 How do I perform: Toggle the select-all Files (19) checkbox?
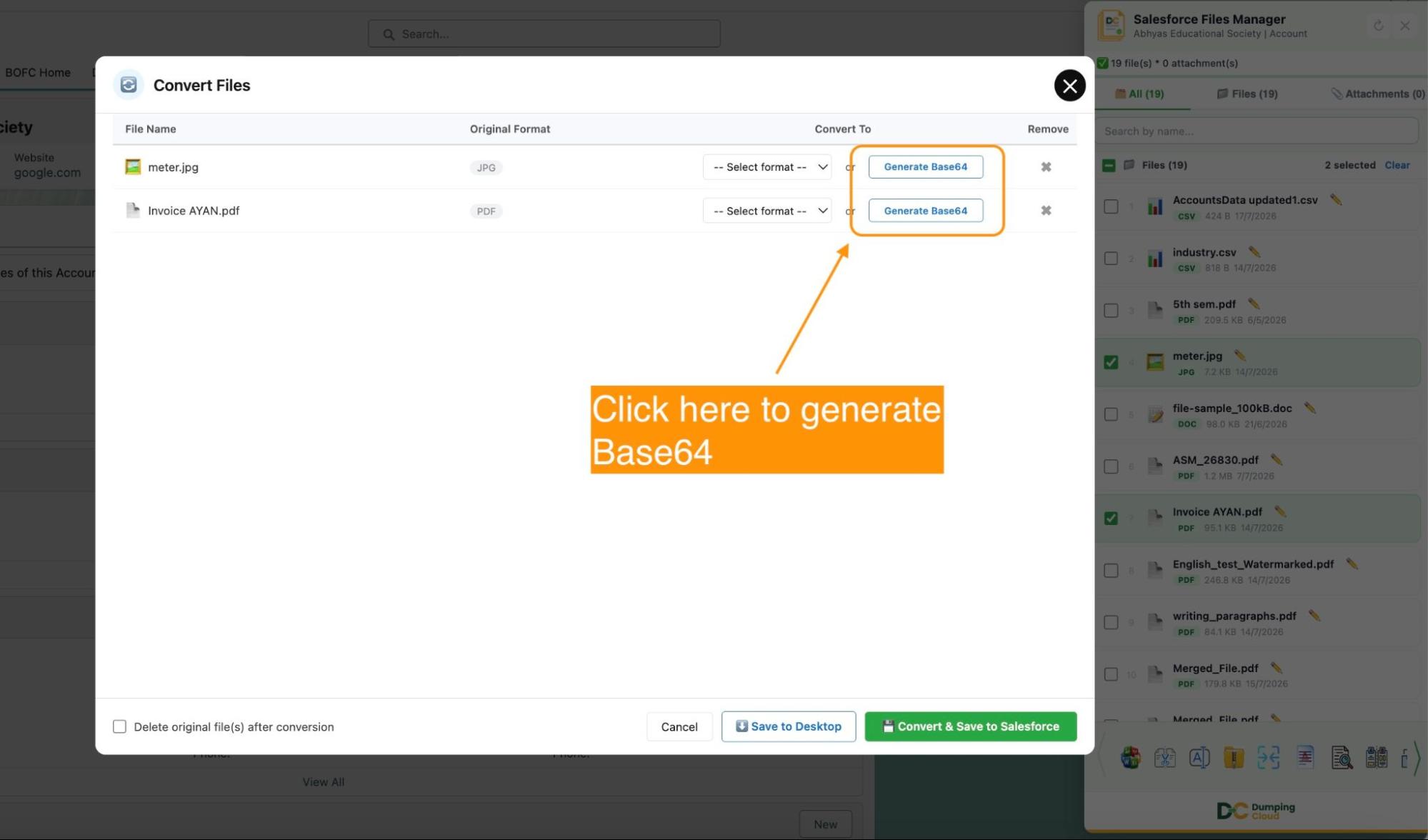coord(1109,165)
